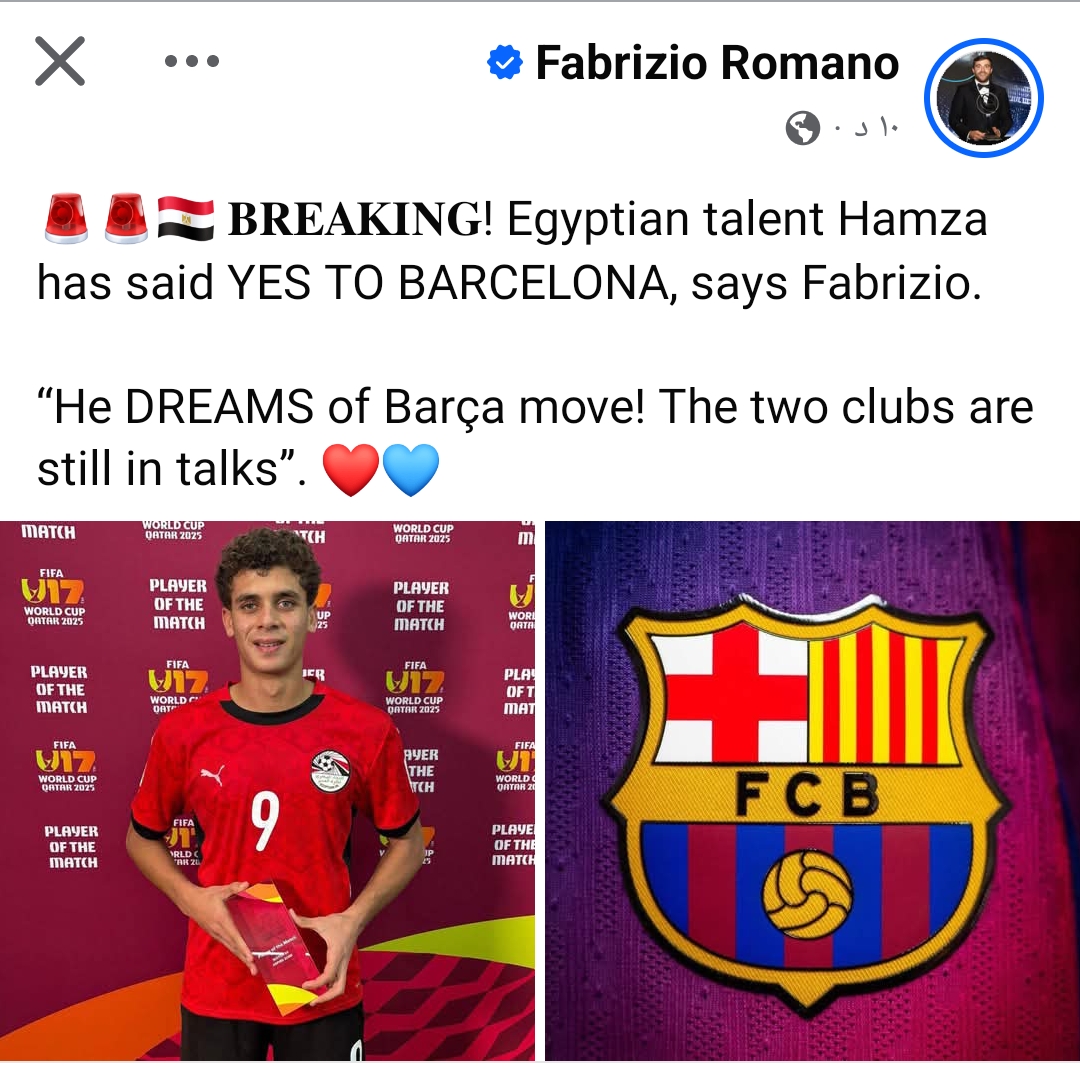The image size is (1080, 1068).
Task: Open the three-dot post options menu
Action: point(192,61)
